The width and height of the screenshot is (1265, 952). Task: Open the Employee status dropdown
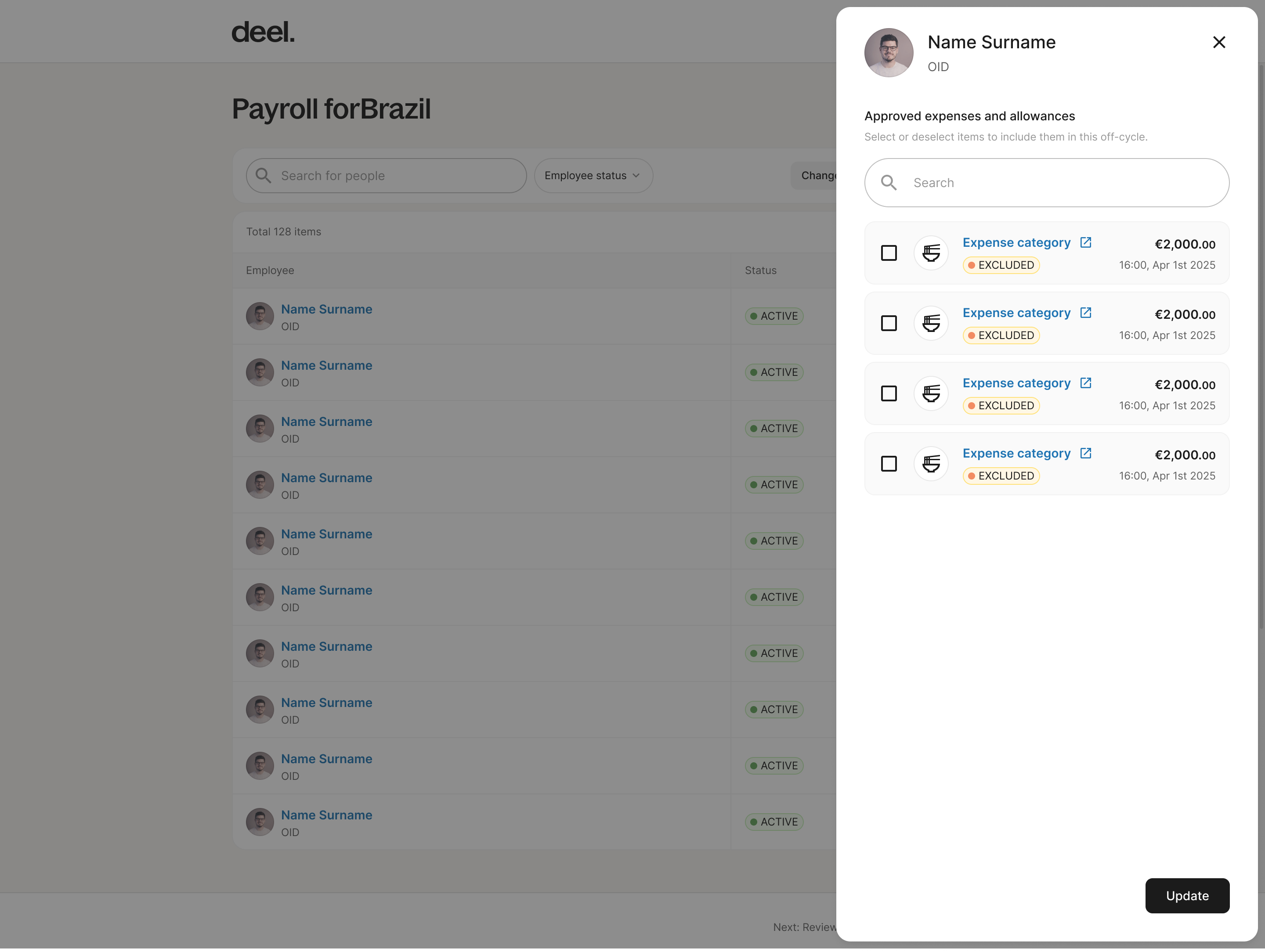click(x=593, y=176)
